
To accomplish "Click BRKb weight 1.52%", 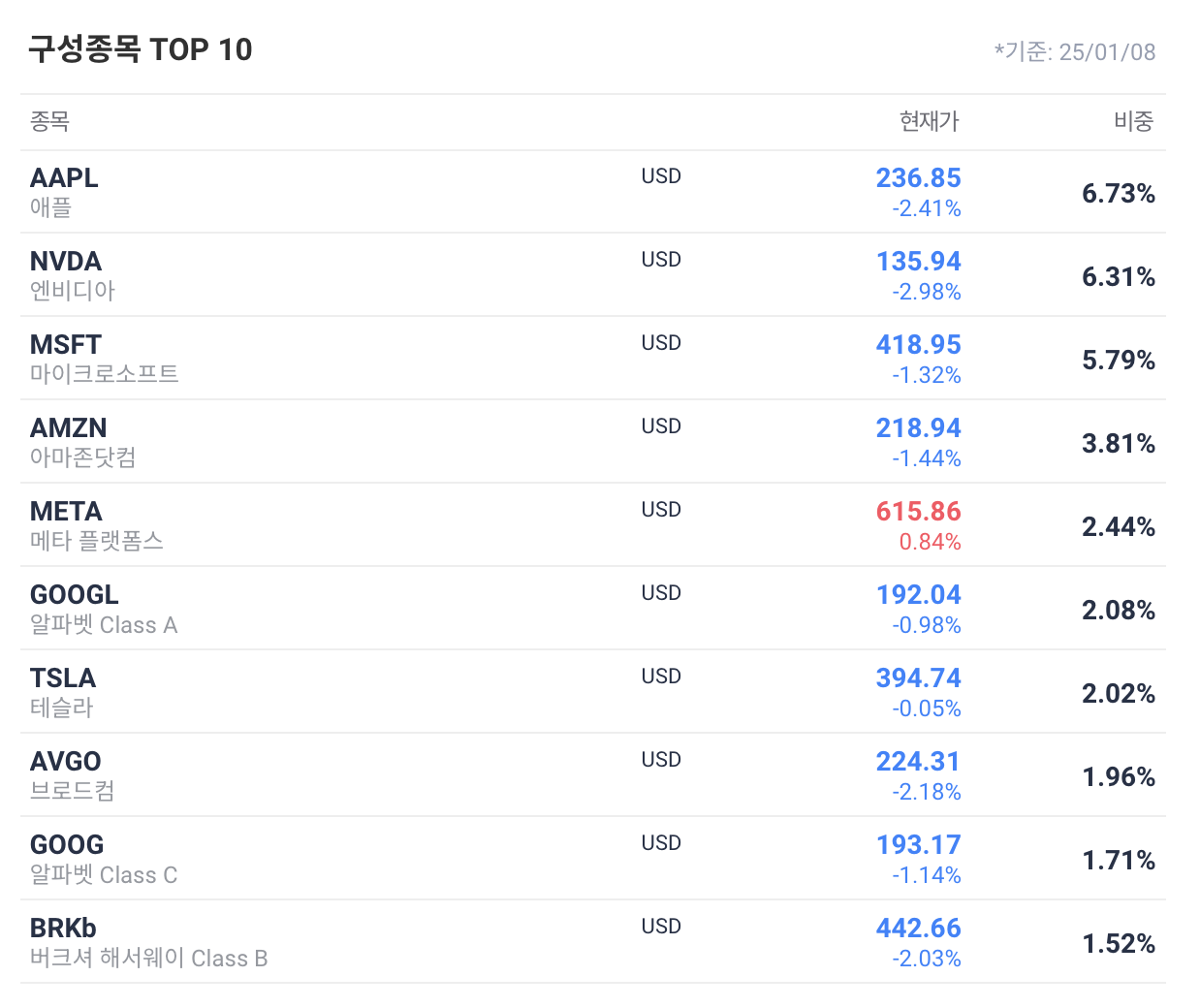I will tap(1119, 943).
